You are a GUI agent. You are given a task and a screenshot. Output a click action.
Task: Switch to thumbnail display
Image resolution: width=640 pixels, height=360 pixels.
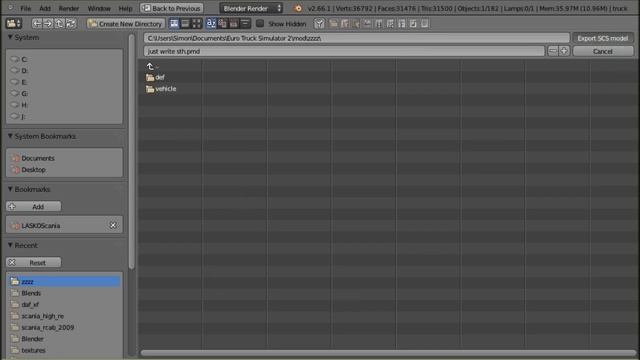tap(196, 24)
